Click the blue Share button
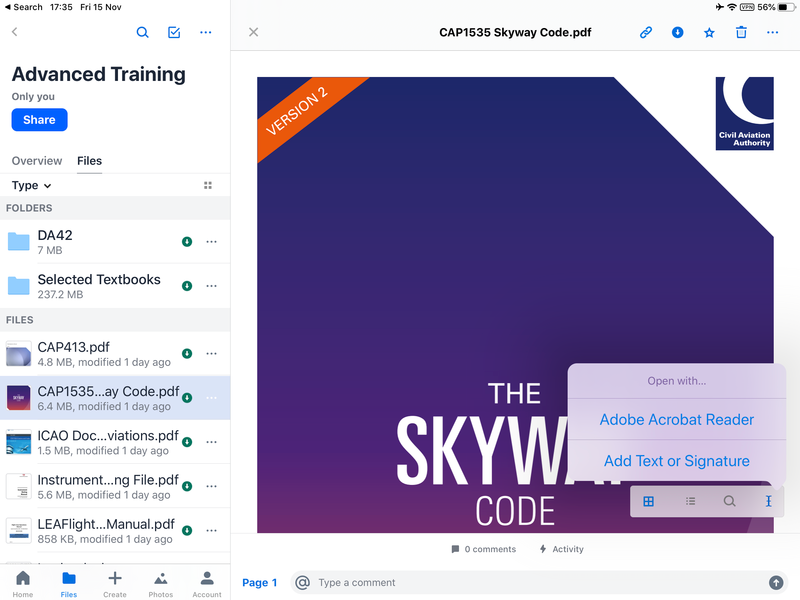Viewport: 800px width, 600px height. (x=39, y=120)
